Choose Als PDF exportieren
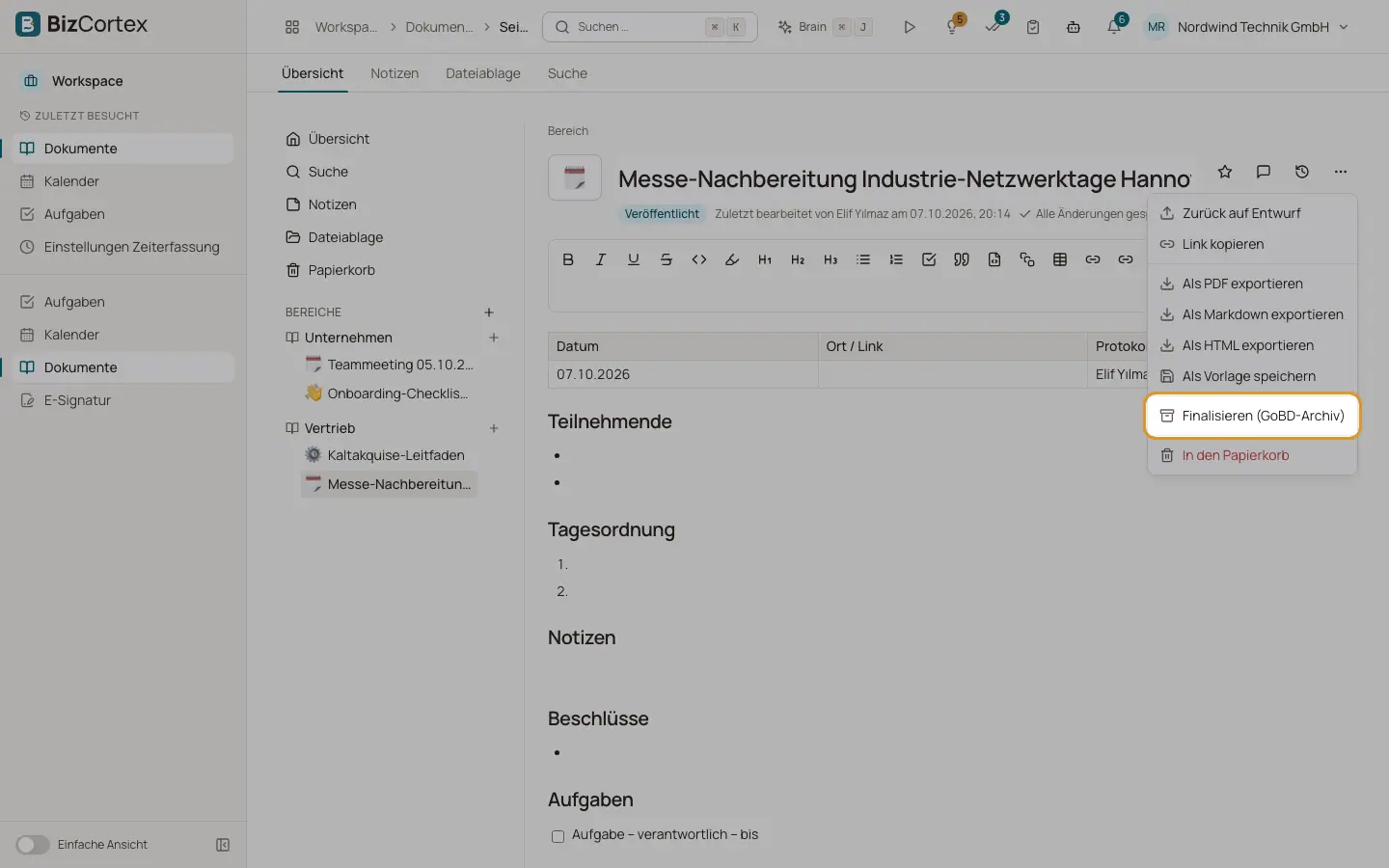Image resolution: width=1389 pixels, height=868 pixels. pos(1252,284)
